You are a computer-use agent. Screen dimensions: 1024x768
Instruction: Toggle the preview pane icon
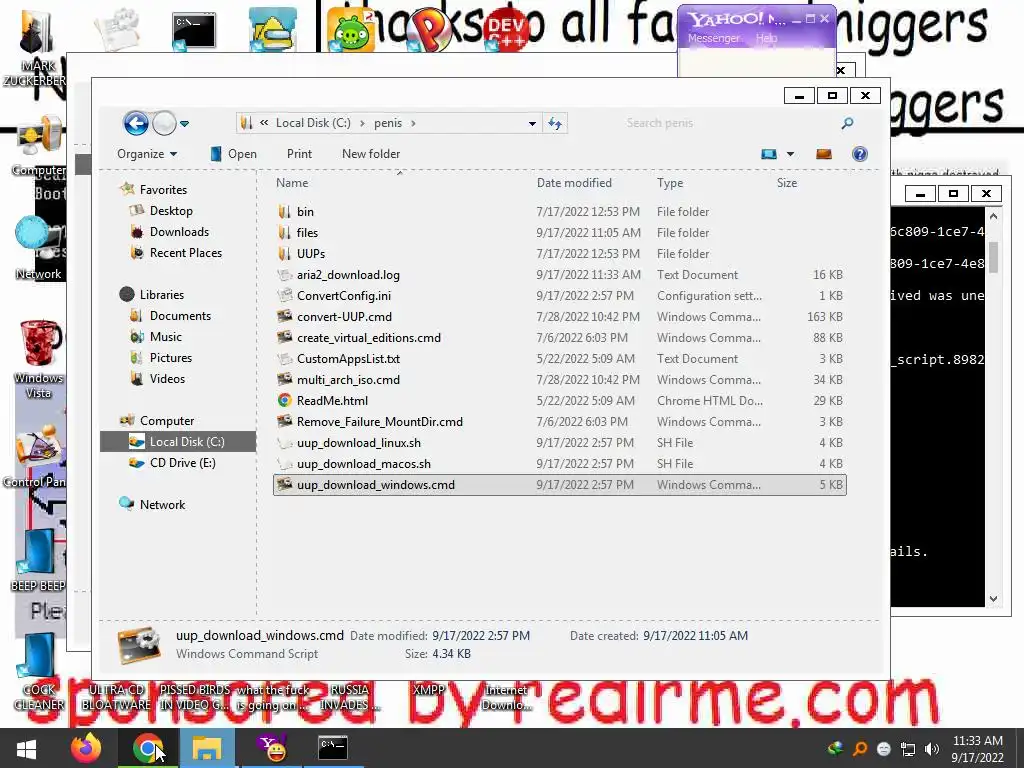click(x=824, y=154)
